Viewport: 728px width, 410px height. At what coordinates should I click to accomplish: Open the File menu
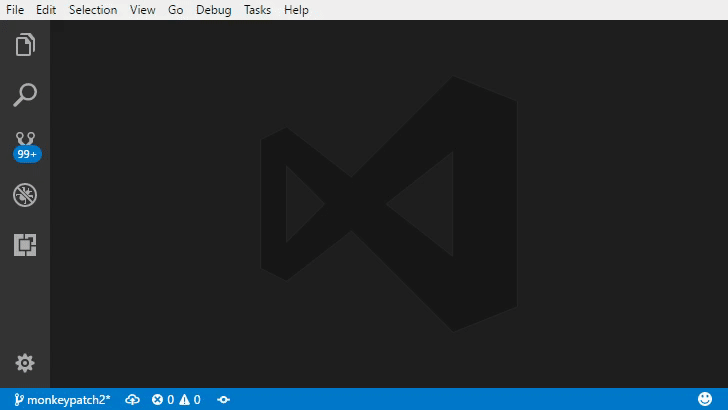coord(15,10)
